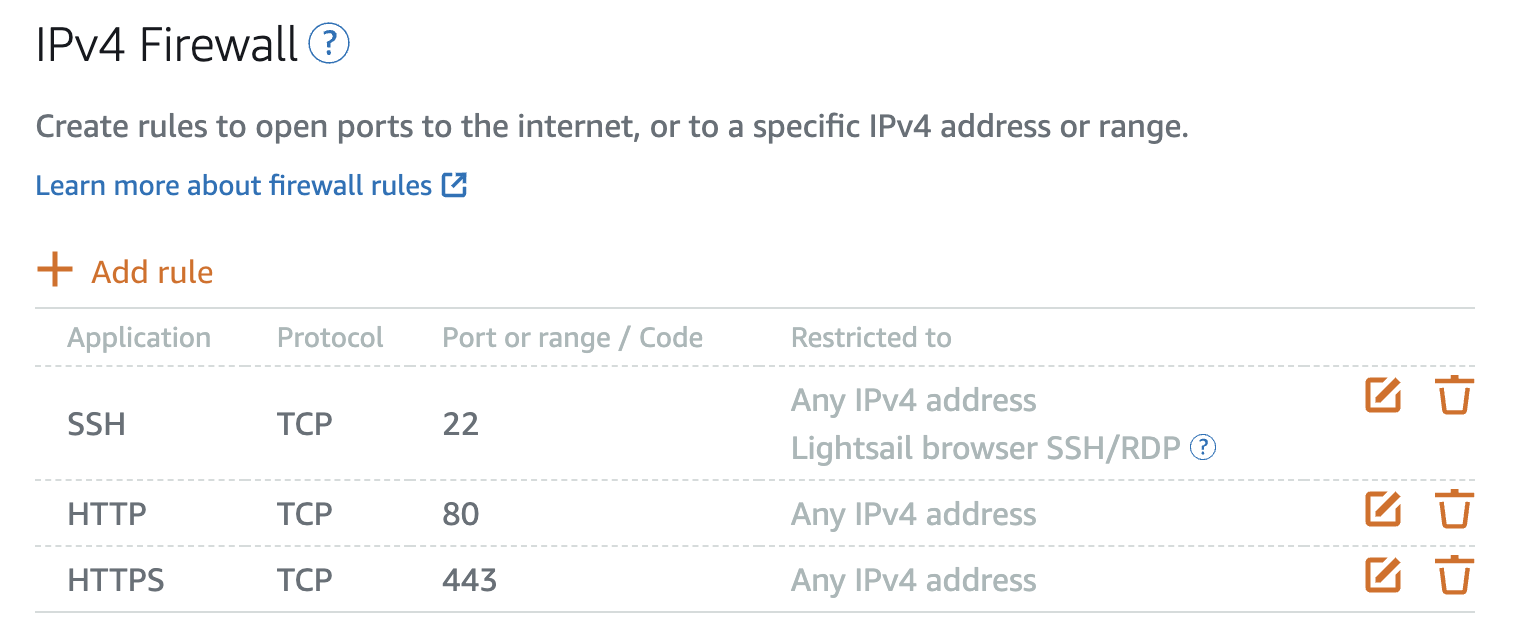Open Lightsail browser SSH/RDP help tooltip

pos(1203,448)
